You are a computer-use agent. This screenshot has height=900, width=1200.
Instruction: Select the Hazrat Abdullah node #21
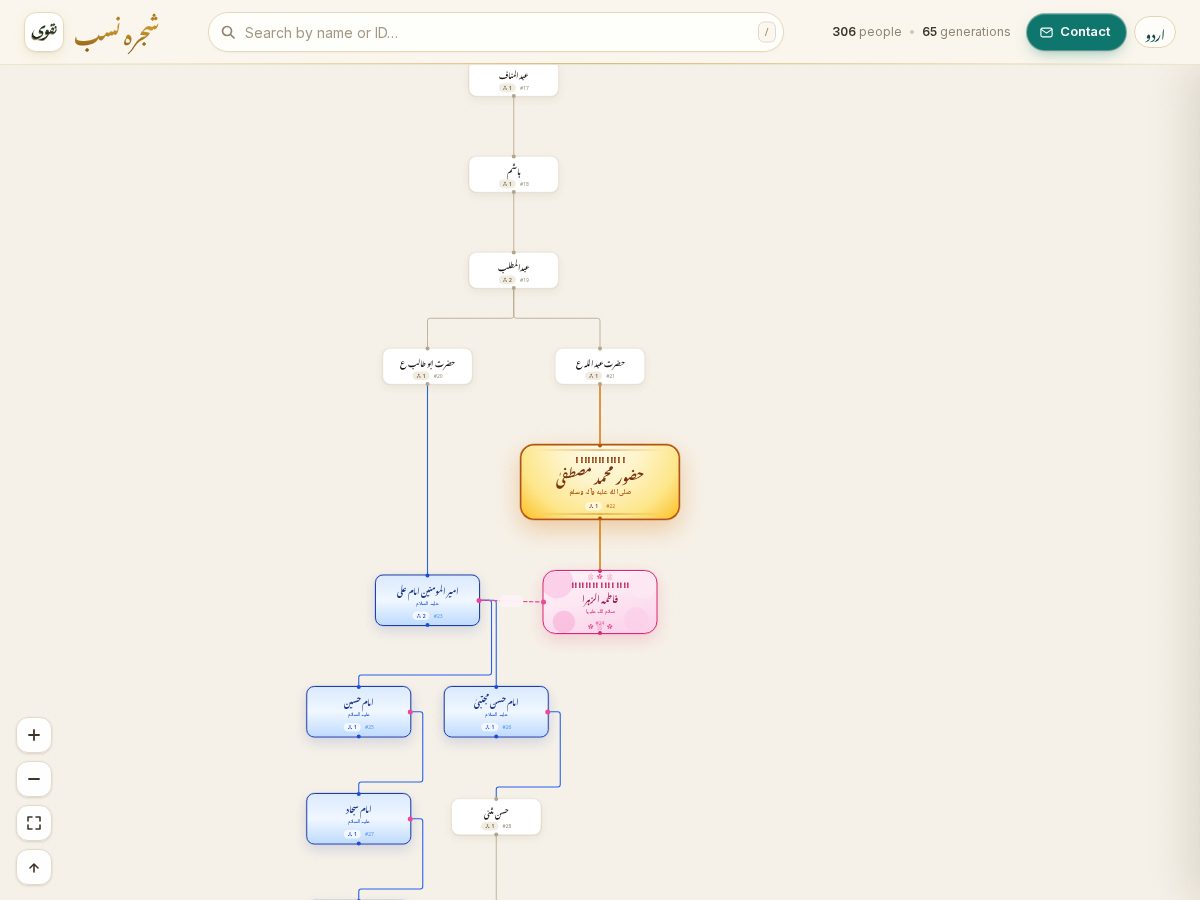coord(600,366)
